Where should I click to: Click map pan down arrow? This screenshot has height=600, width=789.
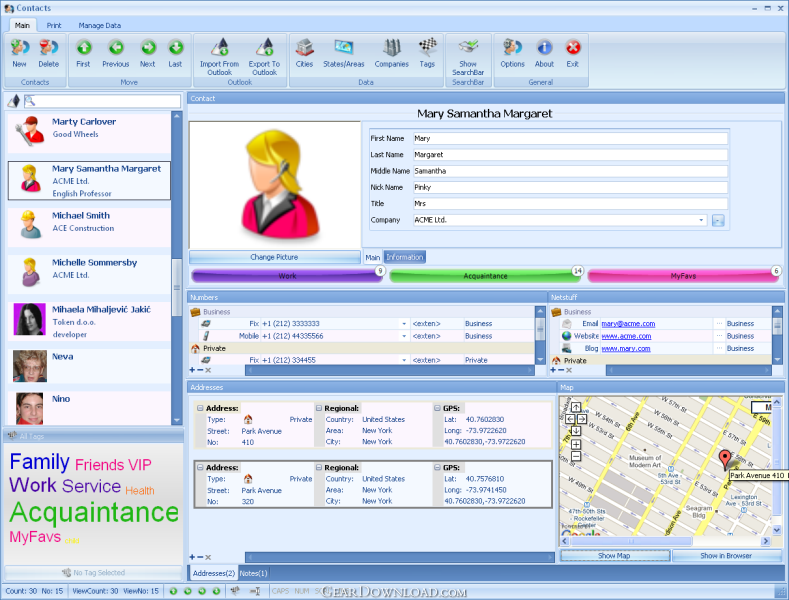(576, 431)
